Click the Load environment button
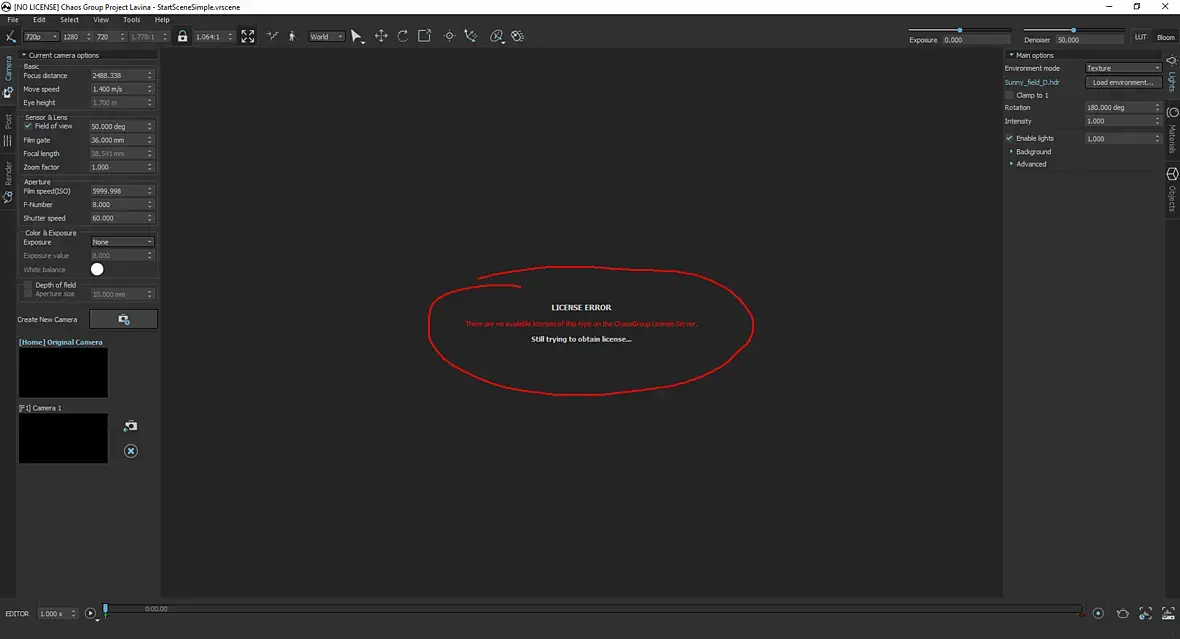 pyautogui.click(x=1123, y=82)
